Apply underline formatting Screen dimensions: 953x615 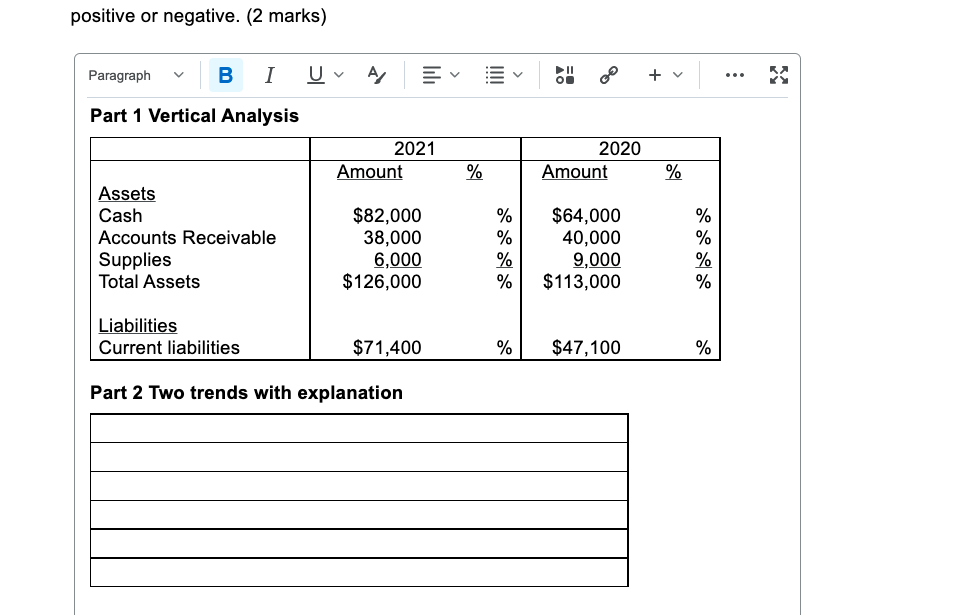pos(315,75)
